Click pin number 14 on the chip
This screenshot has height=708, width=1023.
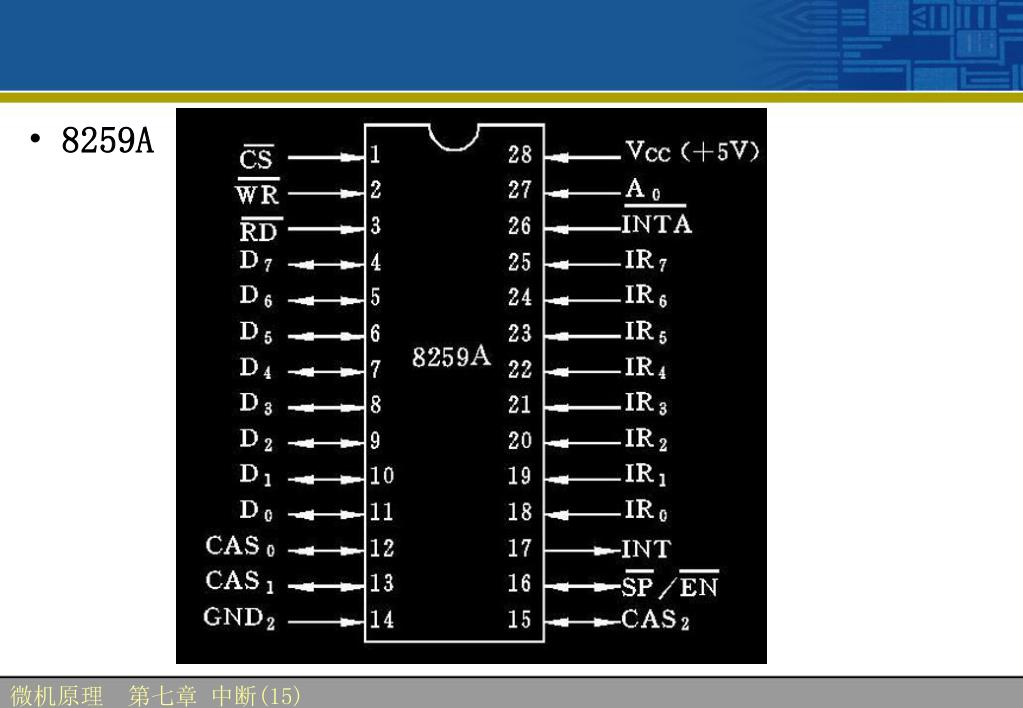pos(382,619)
